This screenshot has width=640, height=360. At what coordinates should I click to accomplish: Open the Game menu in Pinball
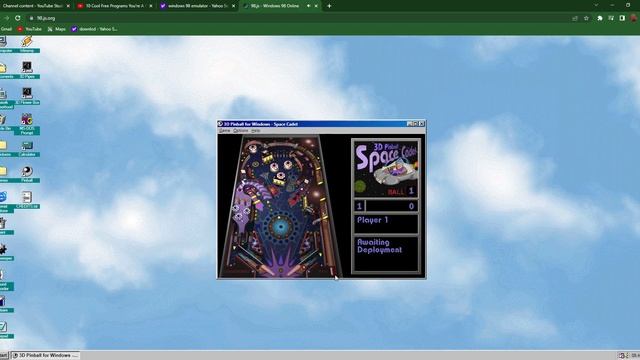(x=224, y=131)
